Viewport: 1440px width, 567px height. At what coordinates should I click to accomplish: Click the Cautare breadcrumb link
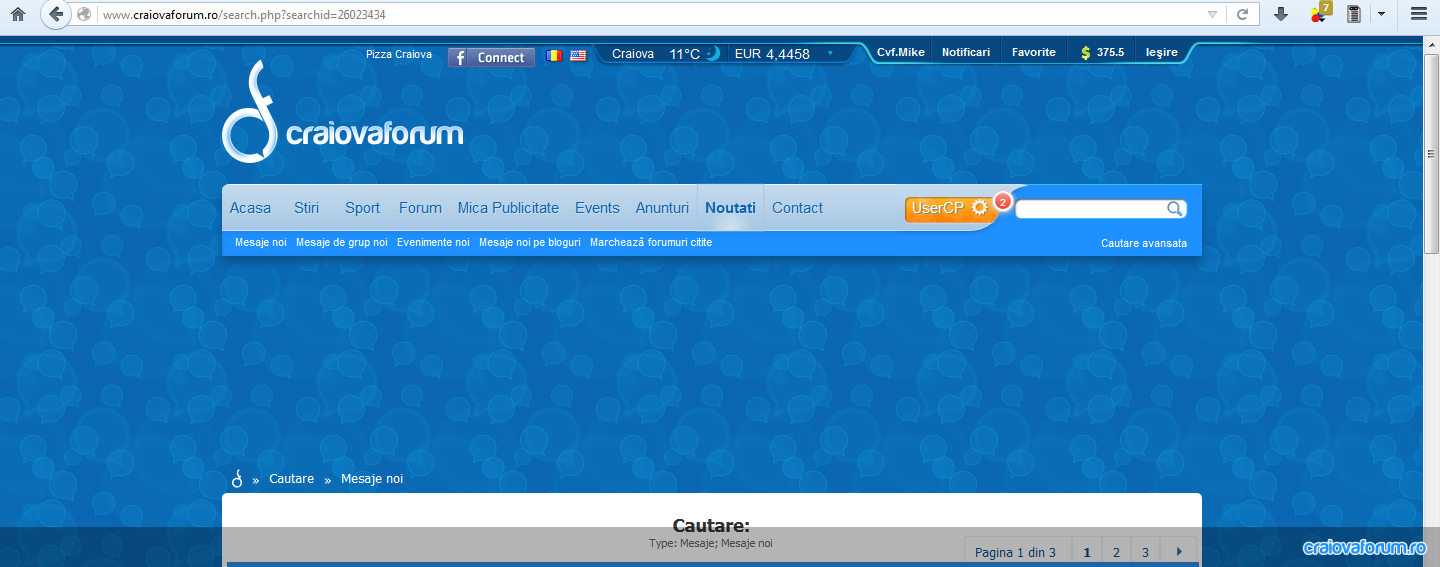291,479
